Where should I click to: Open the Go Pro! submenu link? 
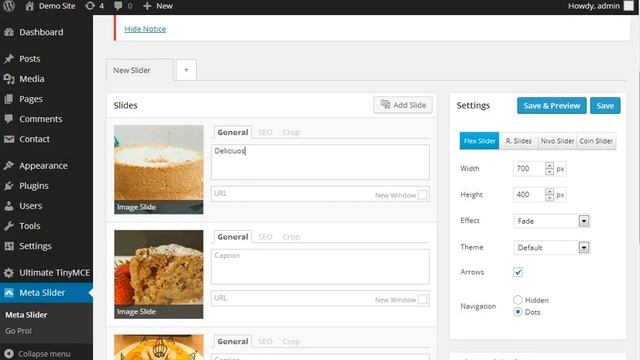point(18,331)
